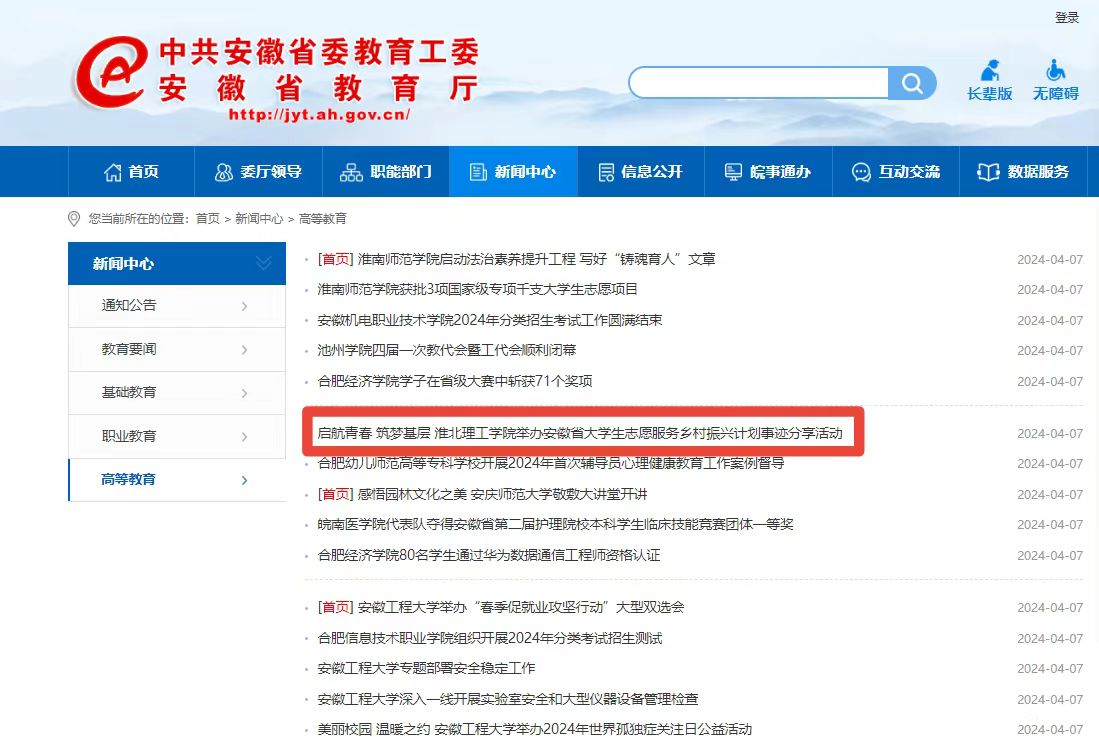Select 基础教育 in the sidebar
The height and width of the screenshot is (746, 1099).
(129, 392)
